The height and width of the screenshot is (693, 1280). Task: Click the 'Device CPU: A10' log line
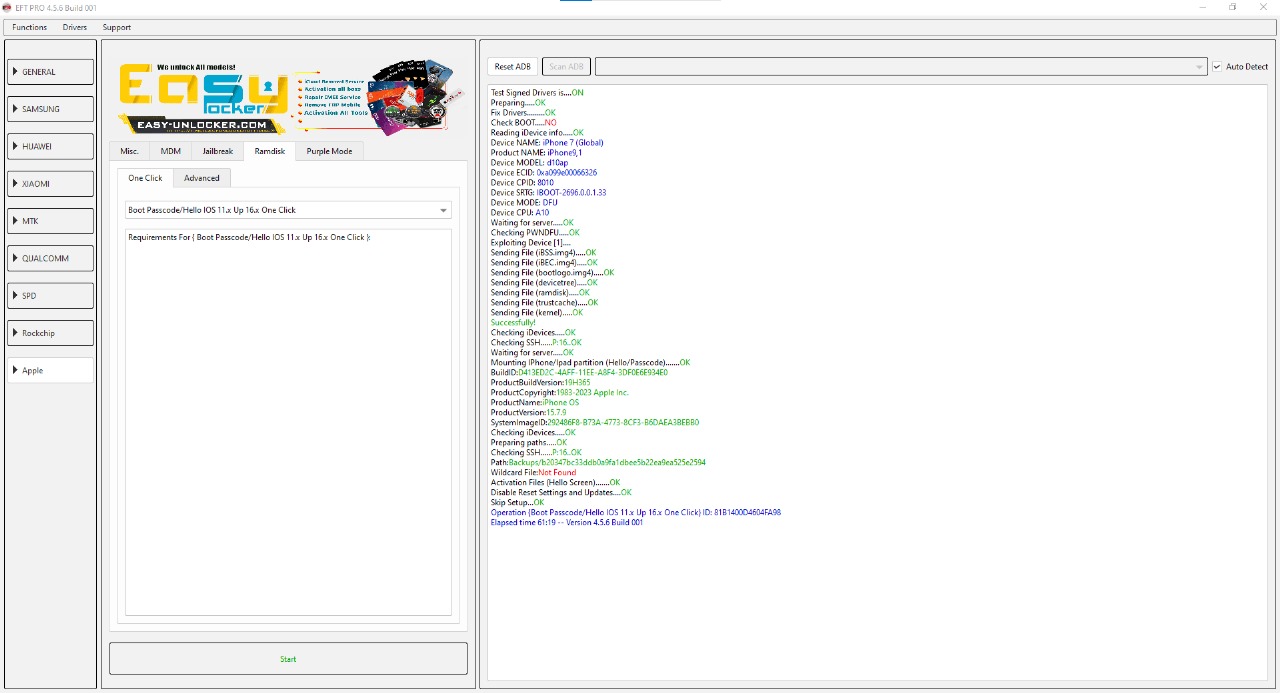click(520, 213)
